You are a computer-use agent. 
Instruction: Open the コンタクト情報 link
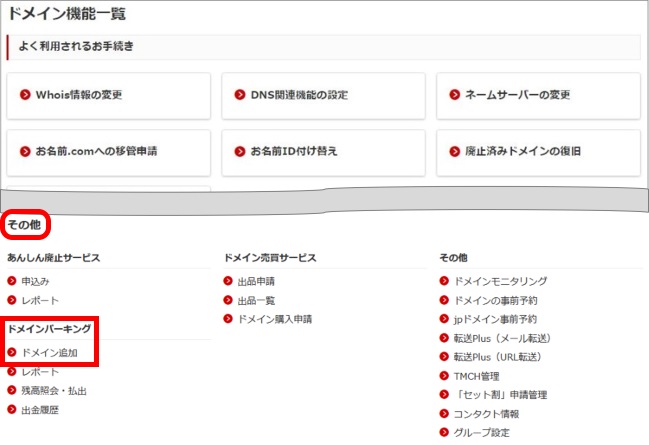tap(486, 414)
